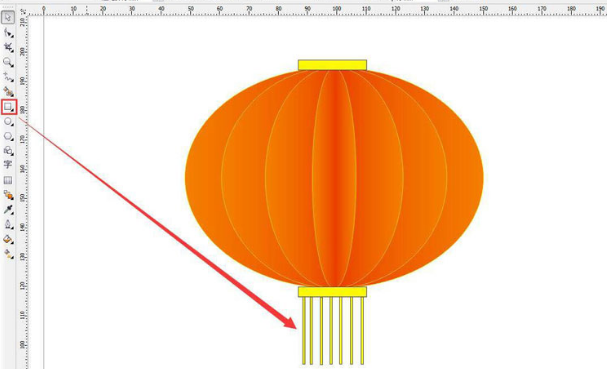Screen dimensions: 607x369
Task: Select the yellow rectangle below the lantern
Action: [332, 292]
